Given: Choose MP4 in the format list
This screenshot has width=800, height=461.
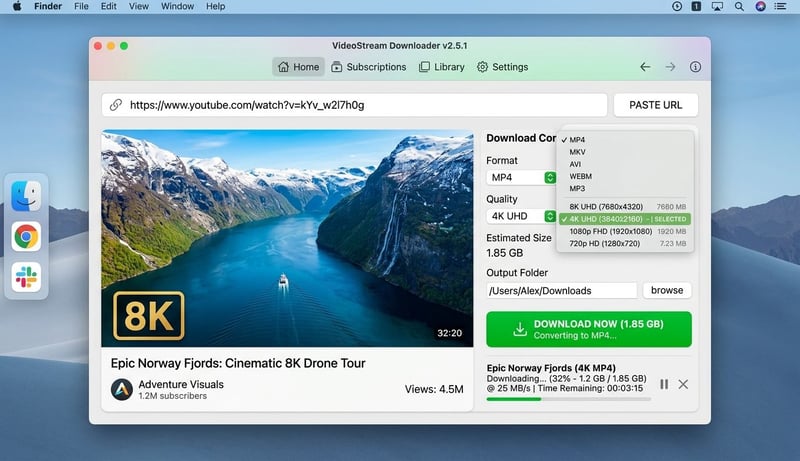Looking at the screenshot, I should pyautogui.click(x=625, y=140).
